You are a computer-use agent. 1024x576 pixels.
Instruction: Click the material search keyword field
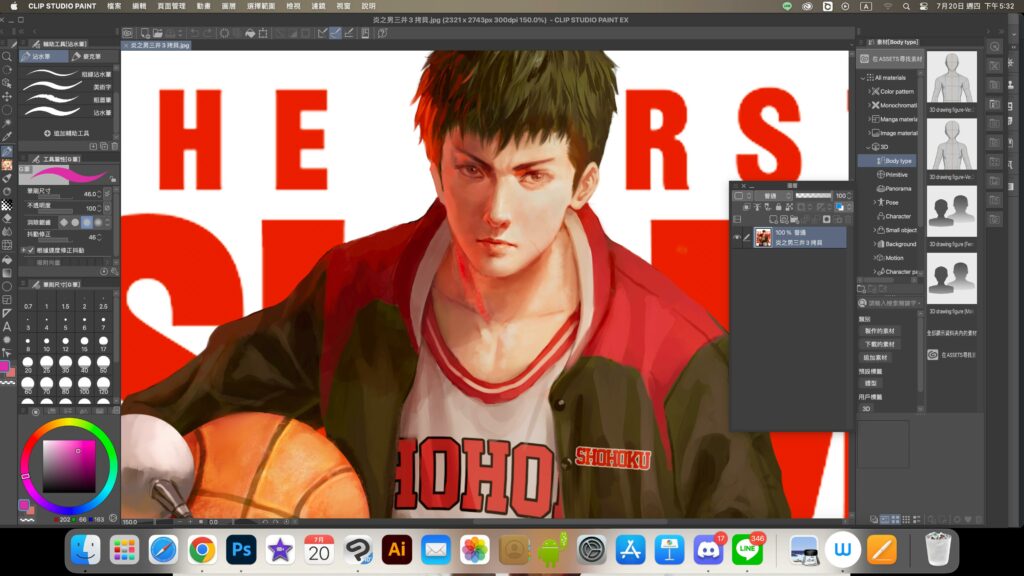(891, 303)
